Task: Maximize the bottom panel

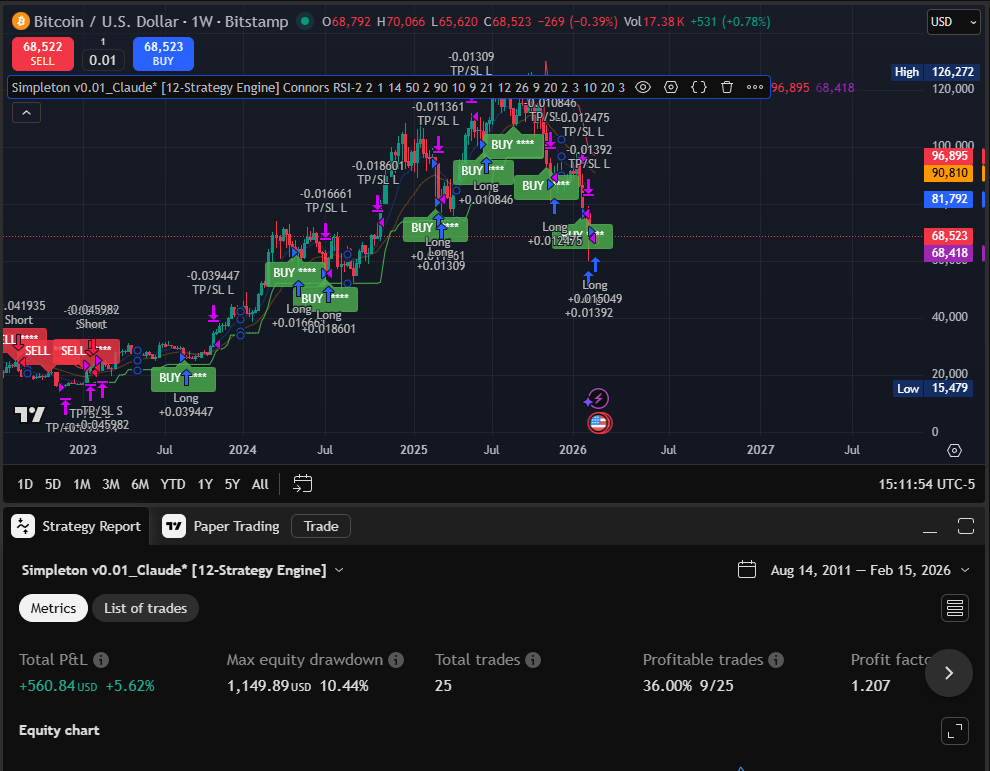Action: point(966,526)
